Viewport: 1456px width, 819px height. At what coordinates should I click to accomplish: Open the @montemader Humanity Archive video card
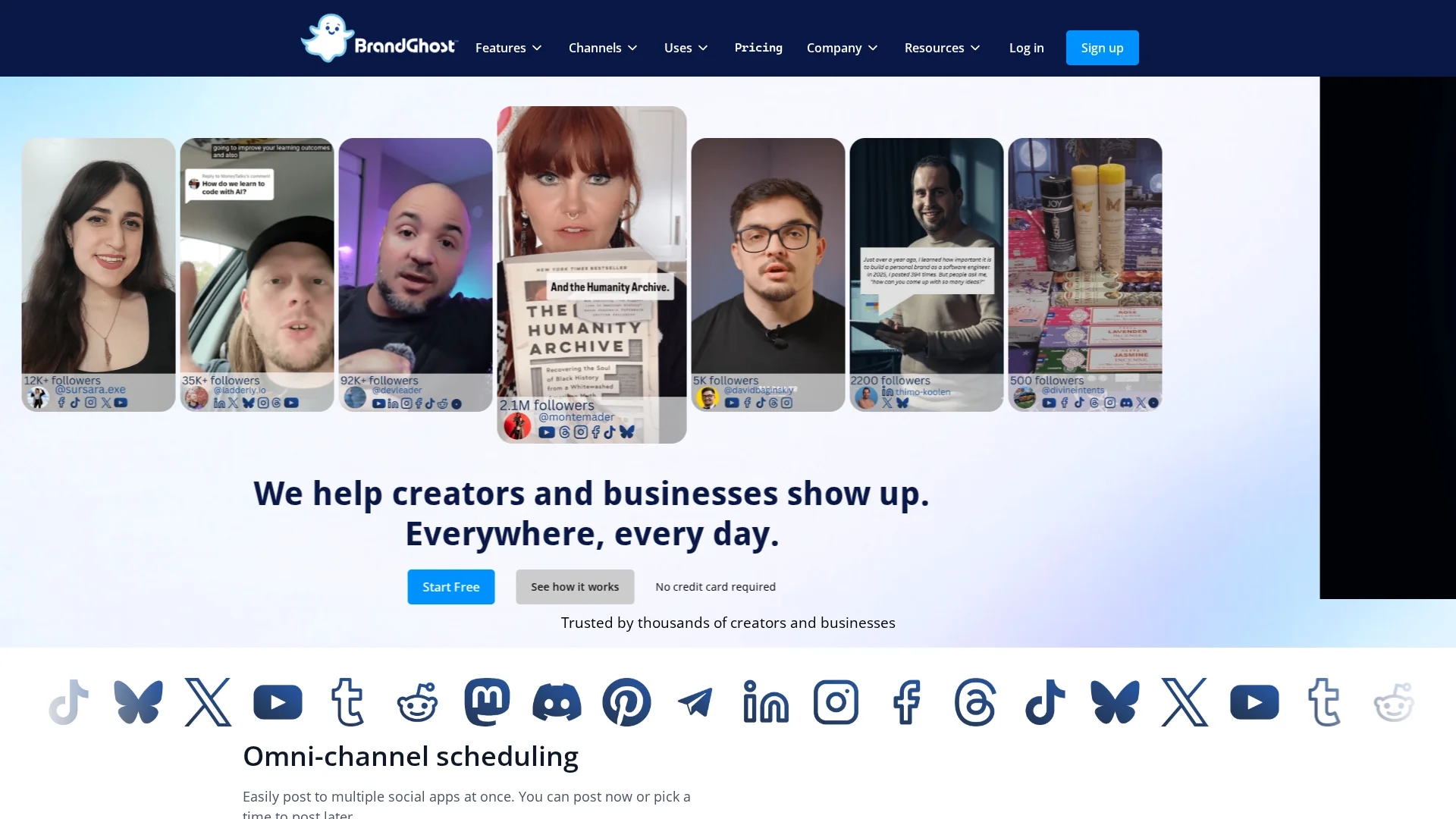point(591,275)
